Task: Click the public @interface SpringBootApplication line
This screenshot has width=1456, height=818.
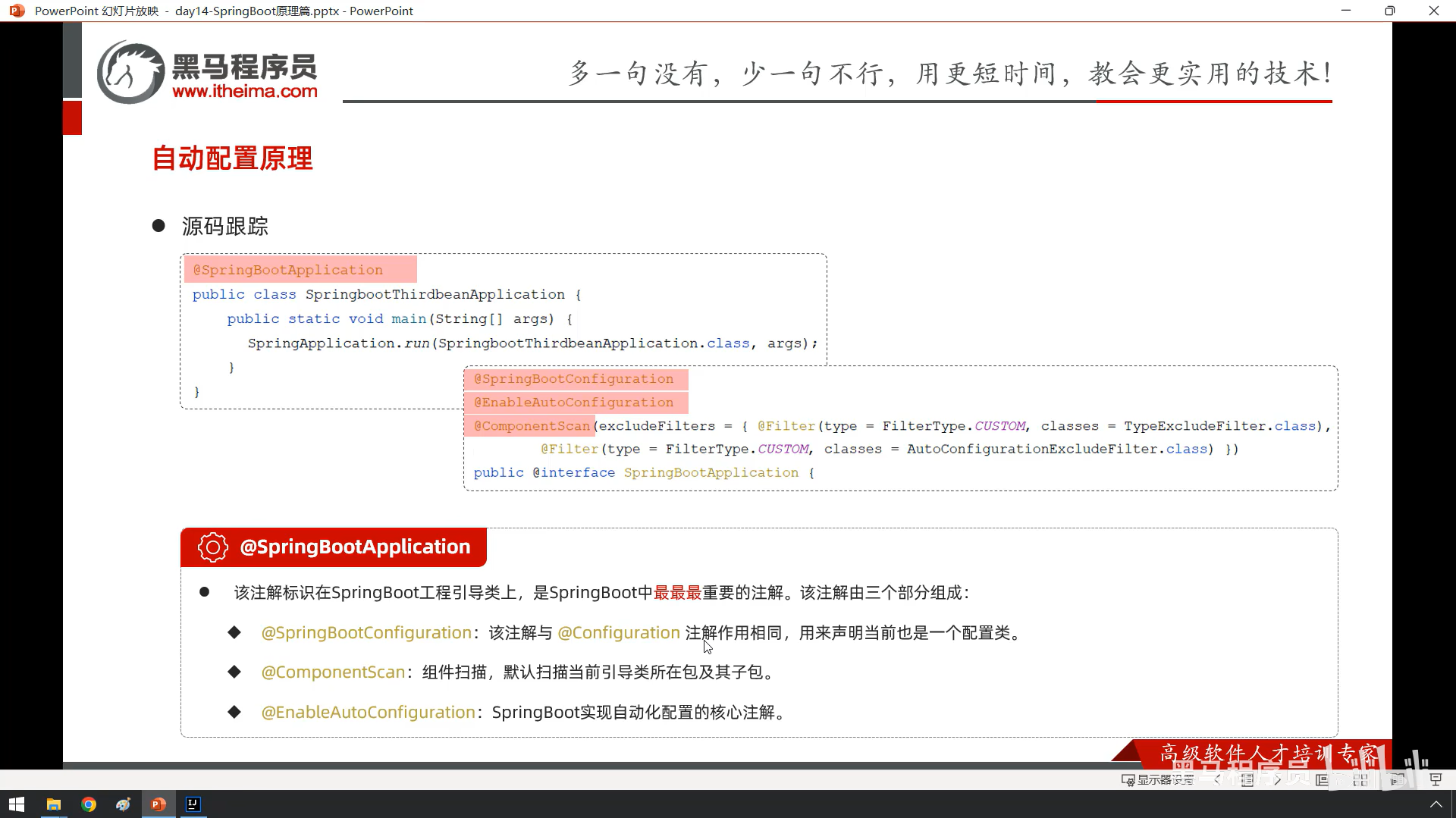Action: 644,472
